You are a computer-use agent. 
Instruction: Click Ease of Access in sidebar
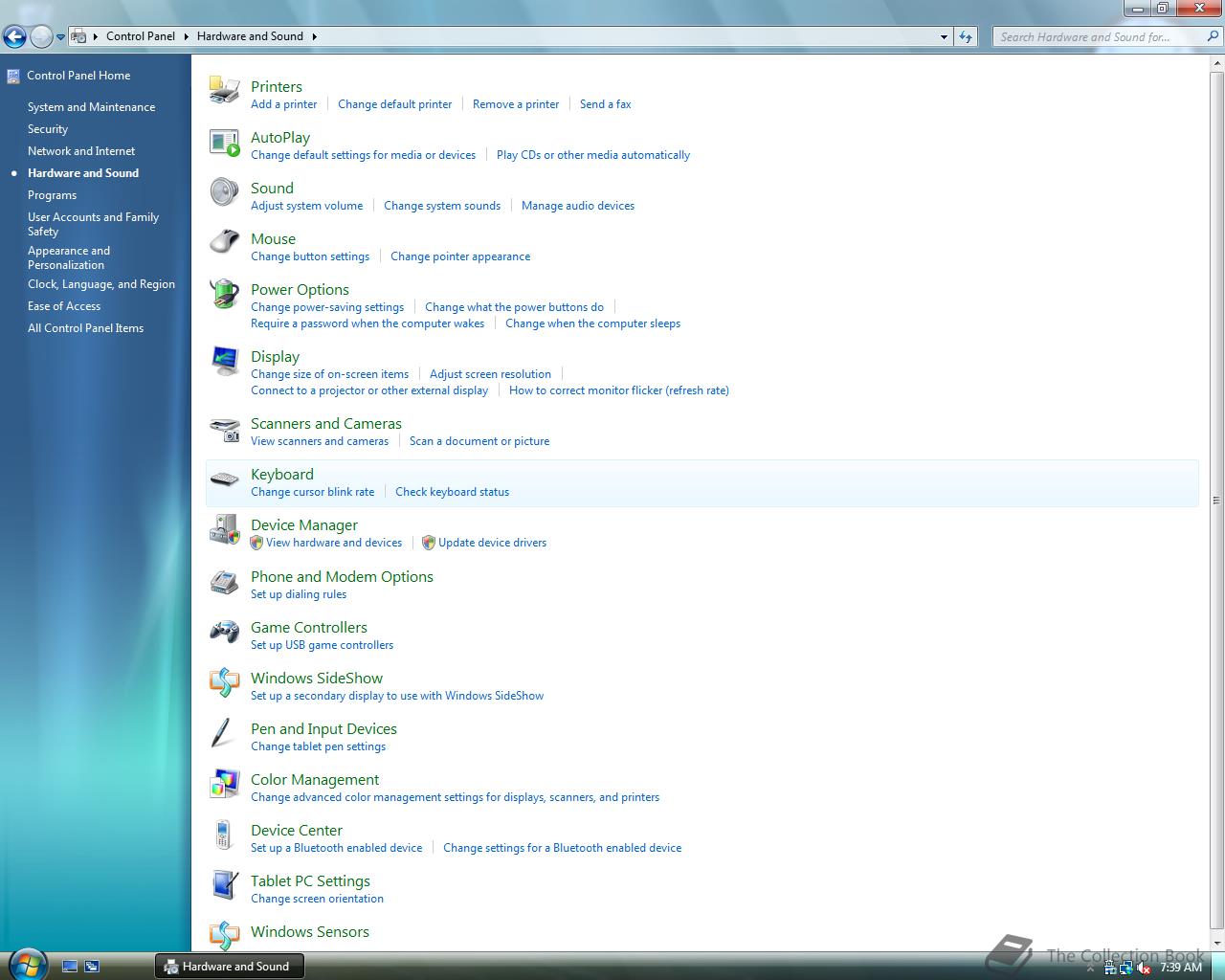coord(64,306)
